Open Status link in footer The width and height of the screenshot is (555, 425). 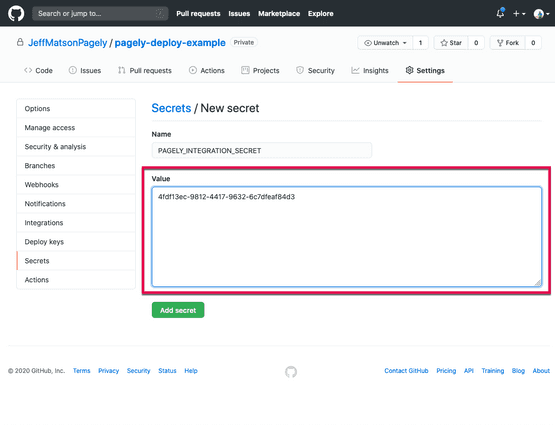[167, 371]
